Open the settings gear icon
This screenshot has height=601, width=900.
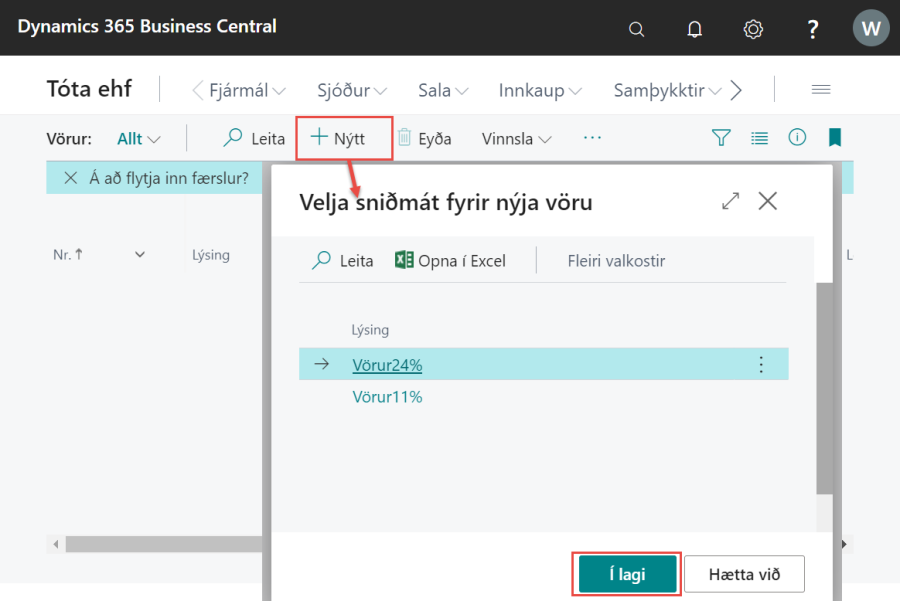[x=753, y=29]
